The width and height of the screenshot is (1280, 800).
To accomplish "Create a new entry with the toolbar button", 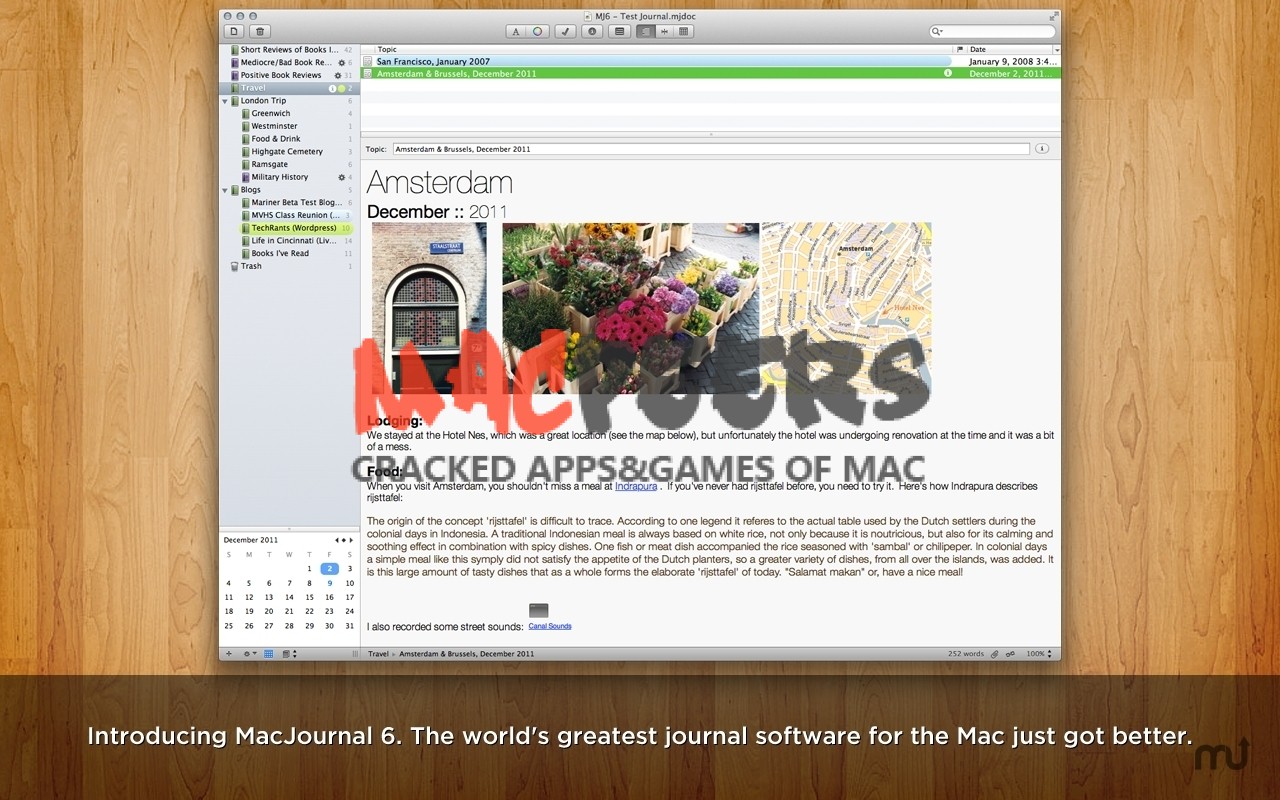I will (x=234, y=32).
